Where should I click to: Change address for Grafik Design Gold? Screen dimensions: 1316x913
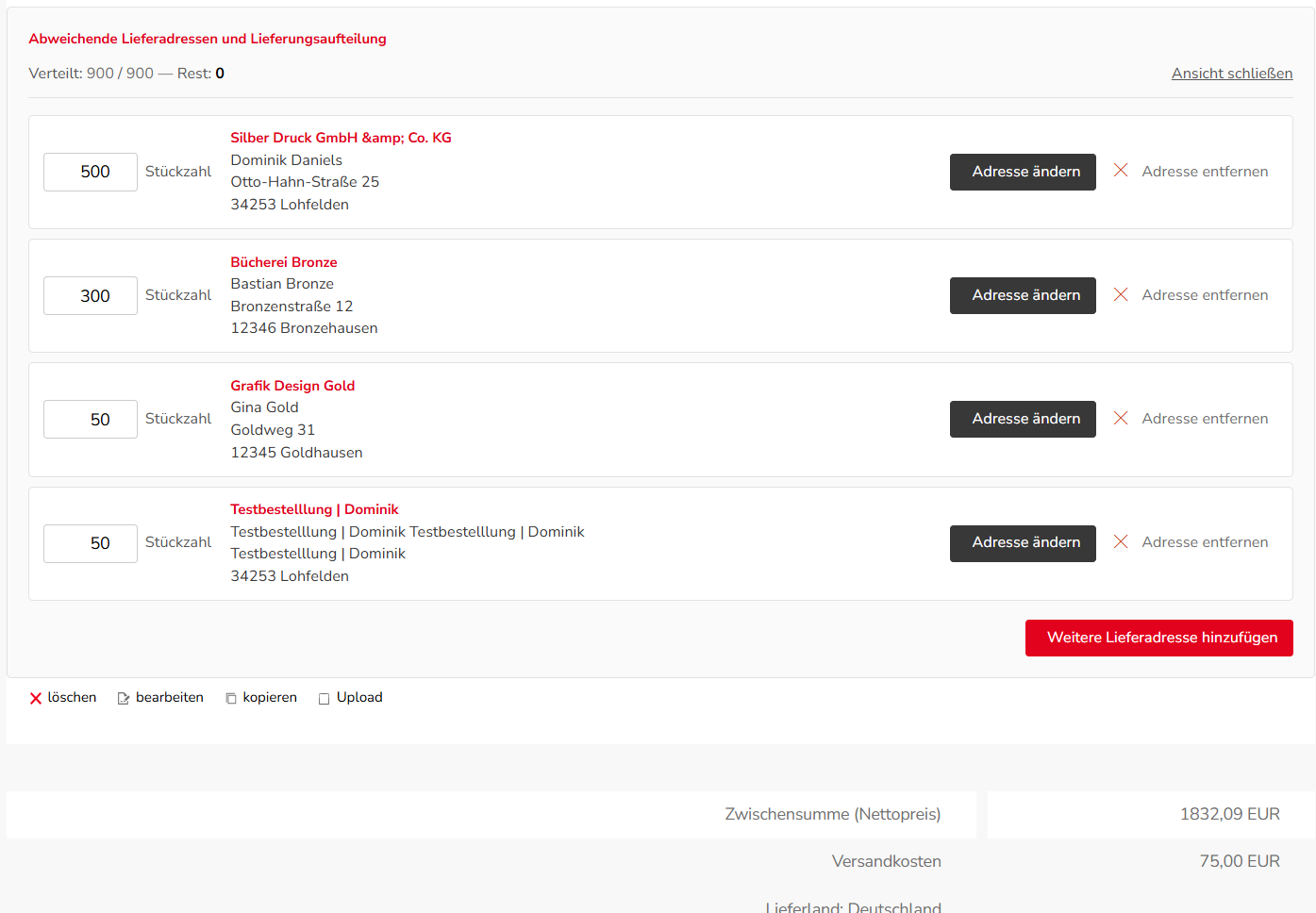coord(1023,419)
